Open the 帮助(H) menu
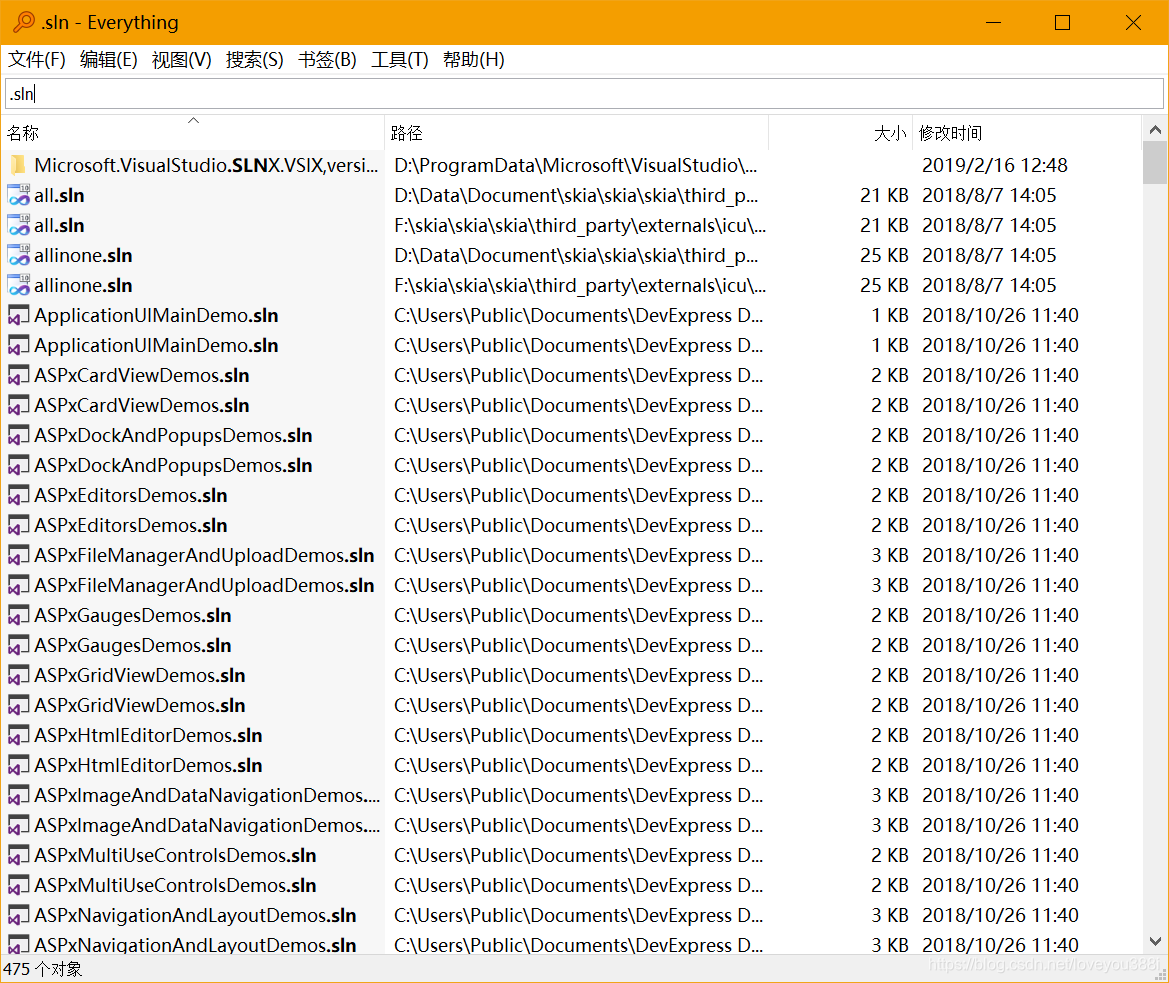 [x=473, y=60]
